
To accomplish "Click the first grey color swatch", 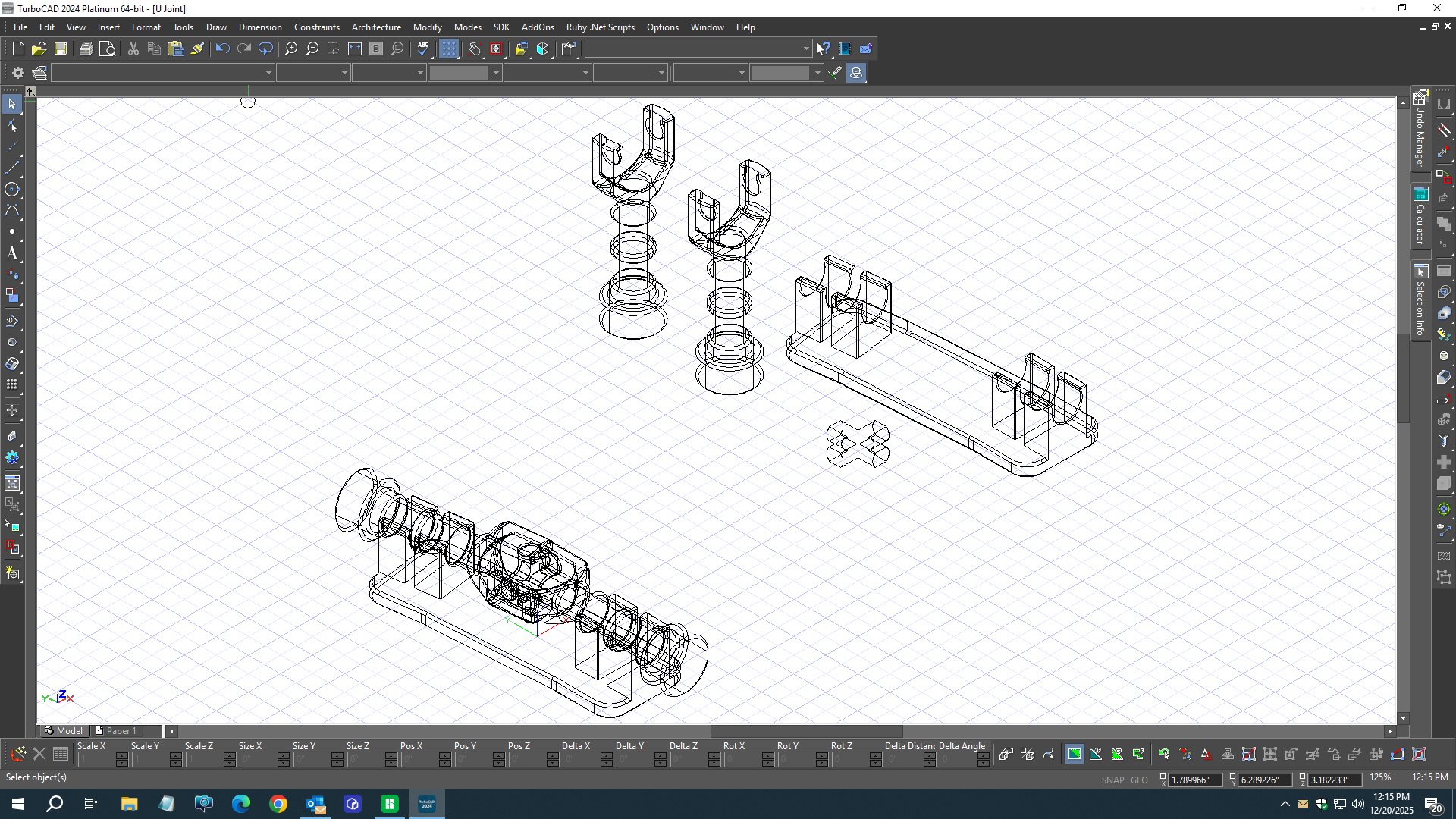I will tap(460, 73).
